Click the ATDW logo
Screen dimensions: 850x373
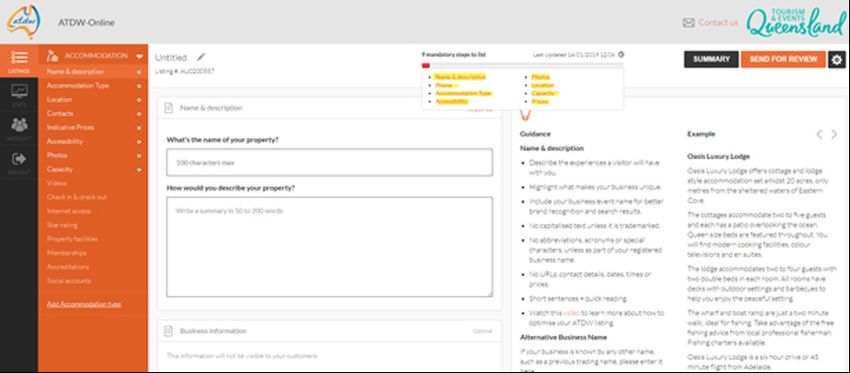point(23,22)
